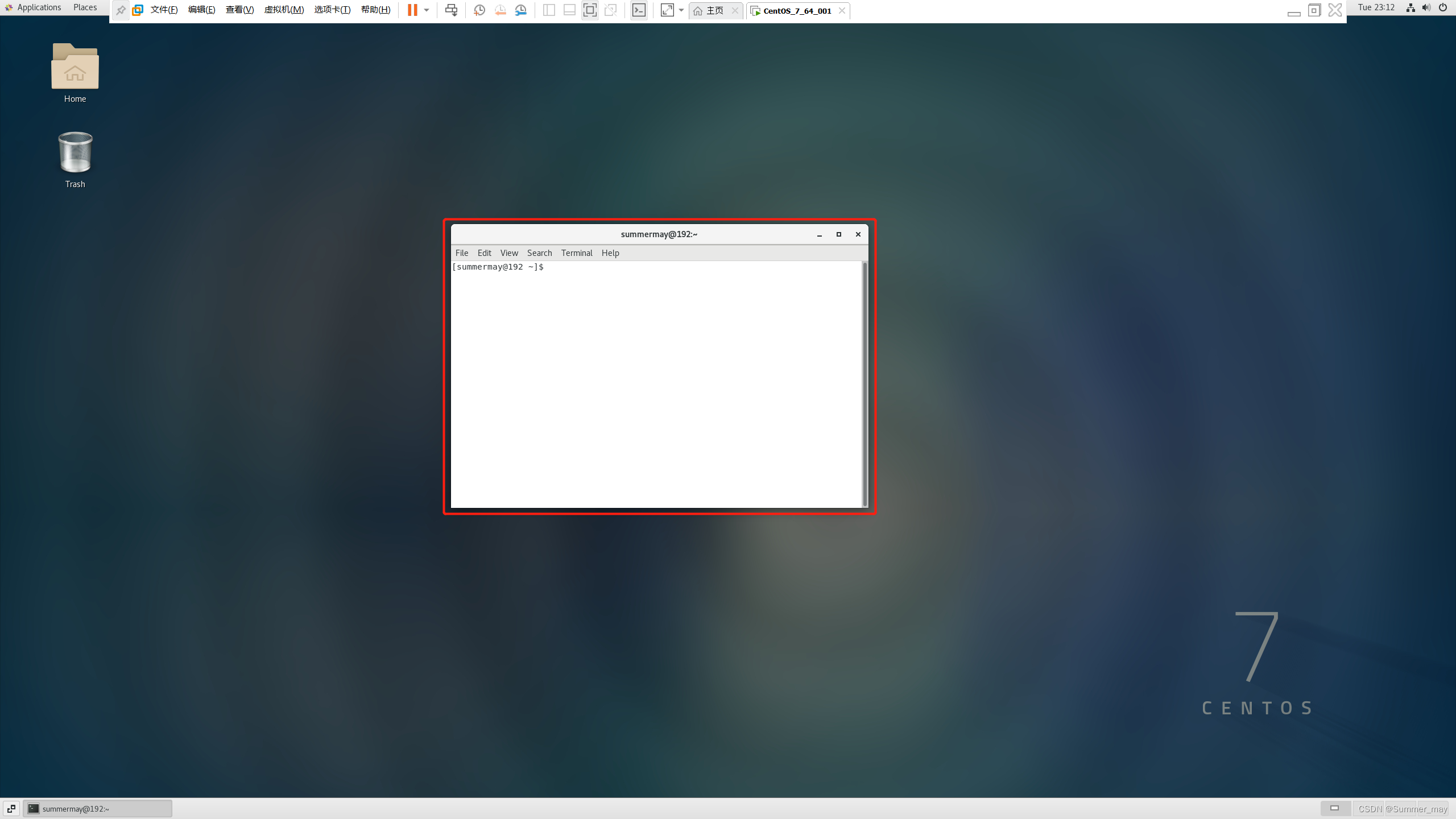The width and height of the screenshot is (1456, 819).
Task: Open the Home folder desktop icon
Action: (75, 68)
